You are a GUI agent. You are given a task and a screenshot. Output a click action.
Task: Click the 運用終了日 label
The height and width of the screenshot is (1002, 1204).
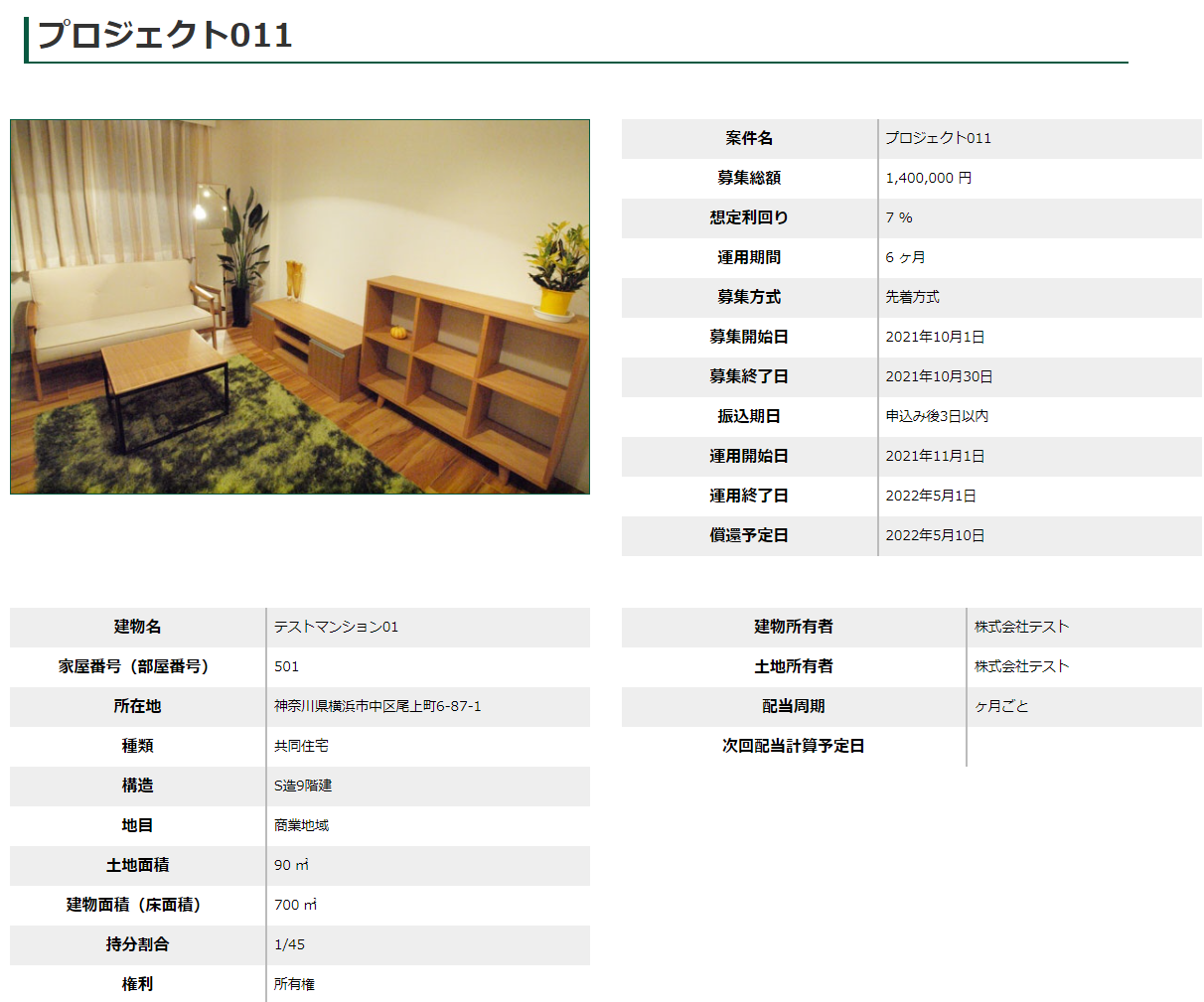coord(749,496)
